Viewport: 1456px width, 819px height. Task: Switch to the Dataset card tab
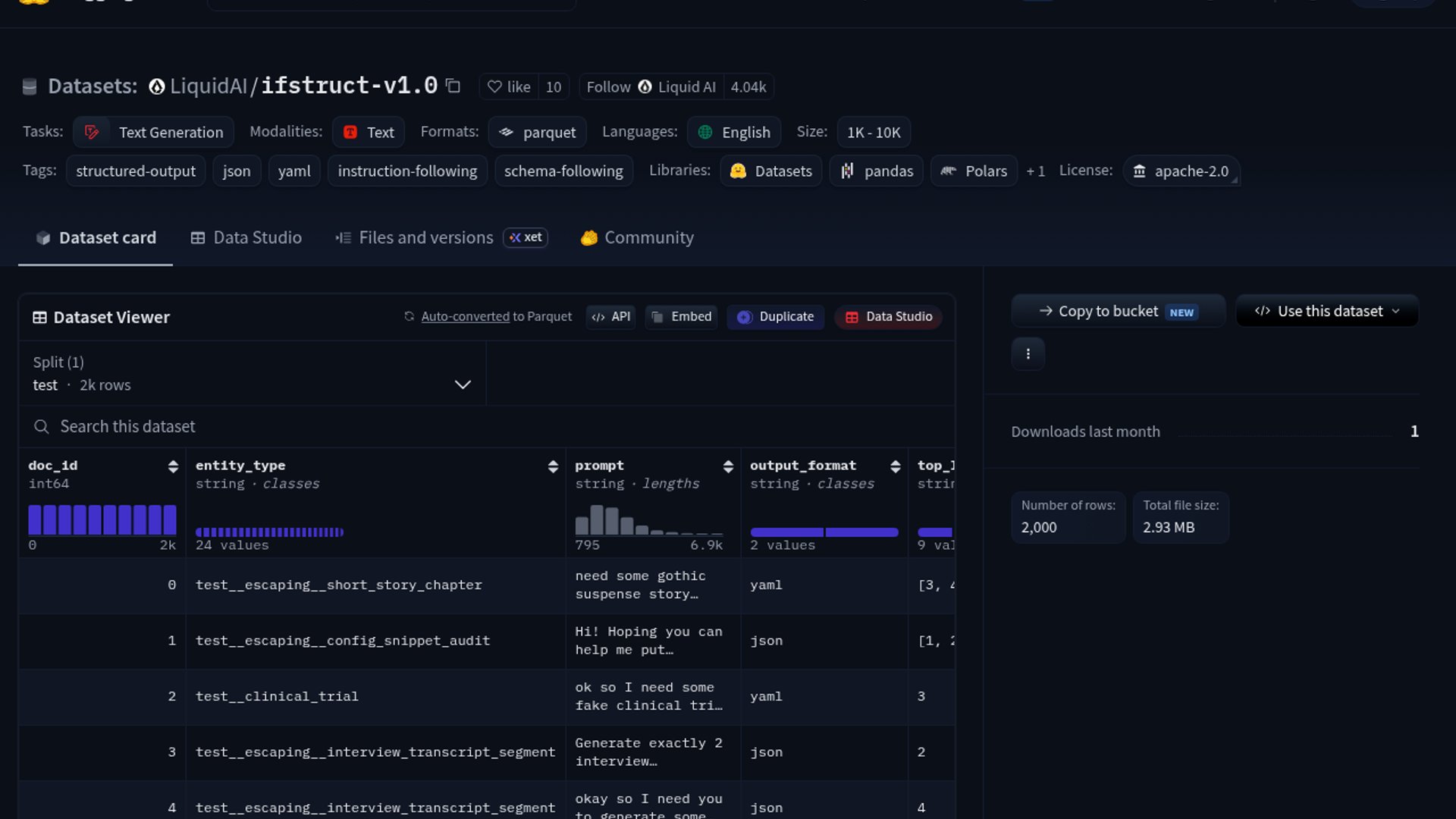pyautogui.click(x=96, y=237)
